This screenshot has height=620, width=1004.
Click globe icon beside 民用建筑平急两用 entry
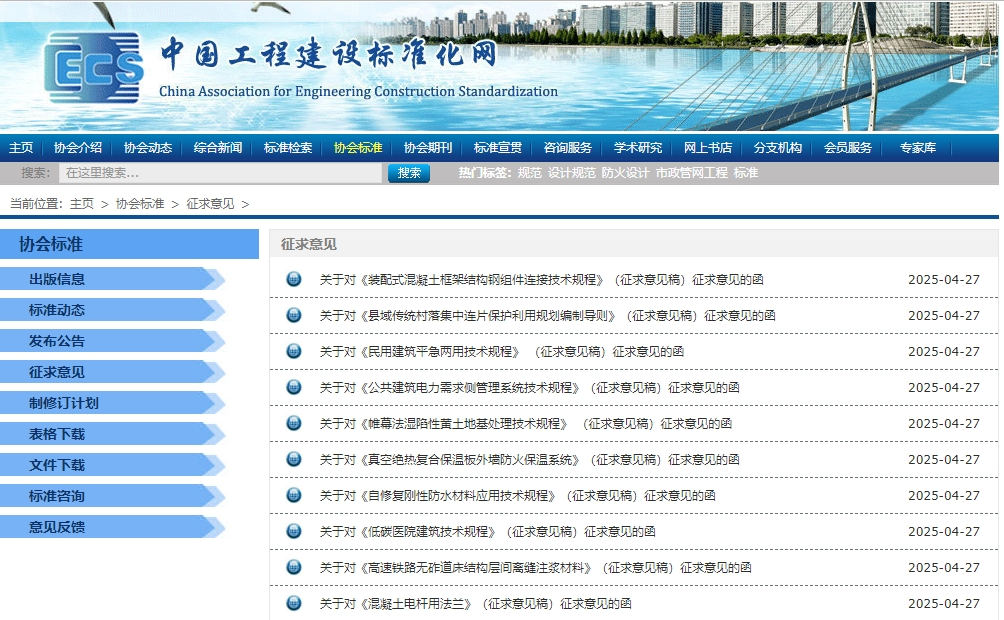pos(294,352)
